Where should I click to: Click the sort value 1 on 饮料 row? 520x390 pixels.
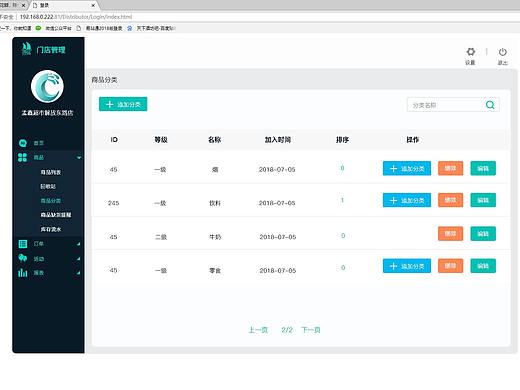click(x=342, y=200)
